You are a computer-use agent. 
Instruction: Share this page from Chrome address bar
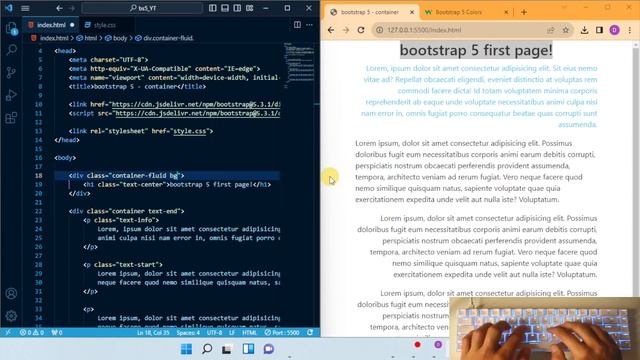pyautogui.click(x=551, y=30)
